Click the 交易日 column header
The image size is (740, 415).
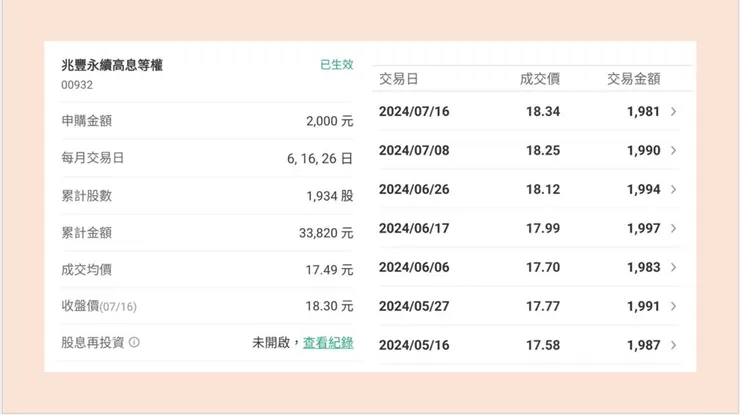(x=398, y=79)
